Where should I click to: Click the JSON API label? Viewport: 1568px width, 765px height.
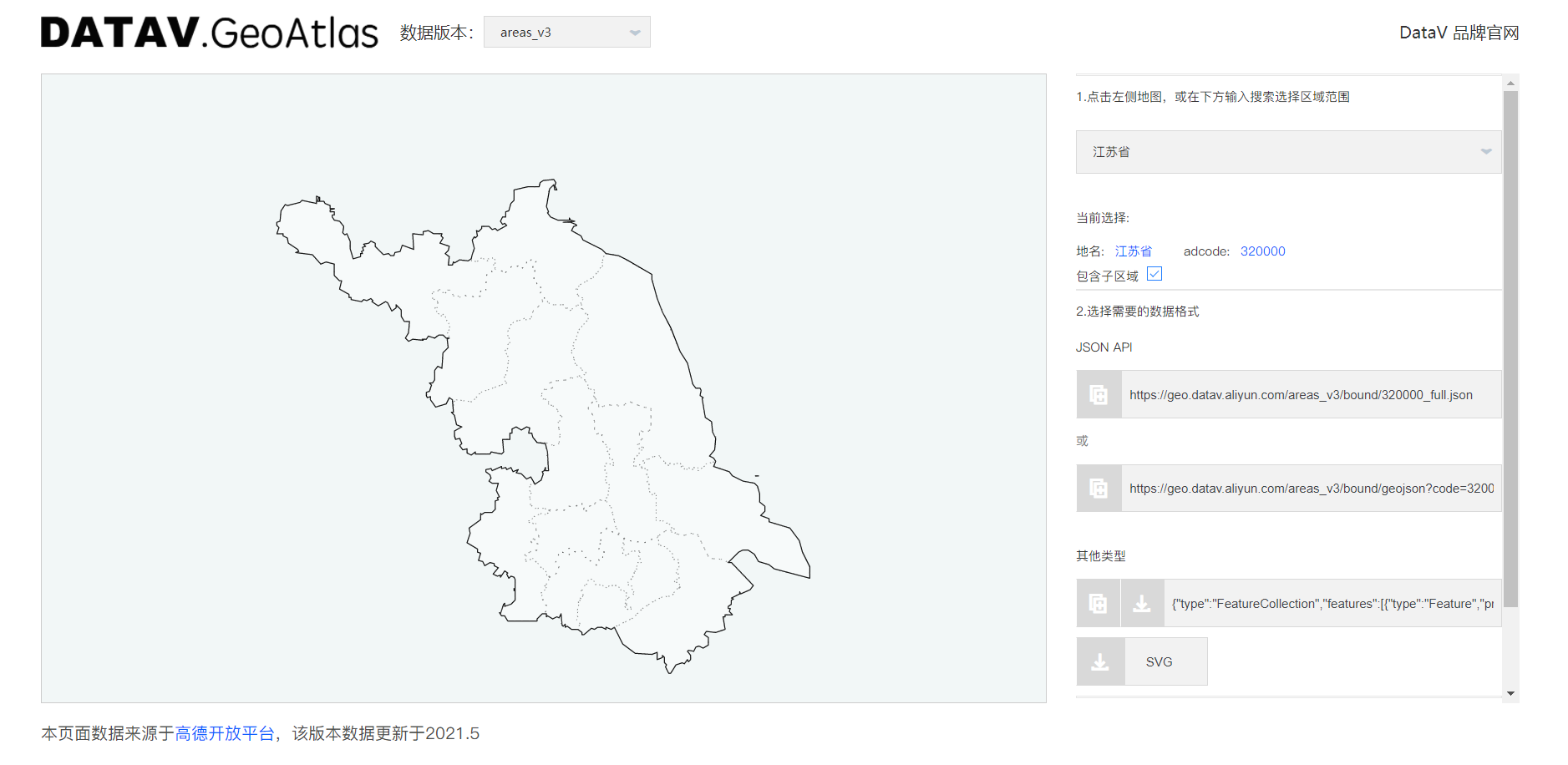pos(1104,347)
